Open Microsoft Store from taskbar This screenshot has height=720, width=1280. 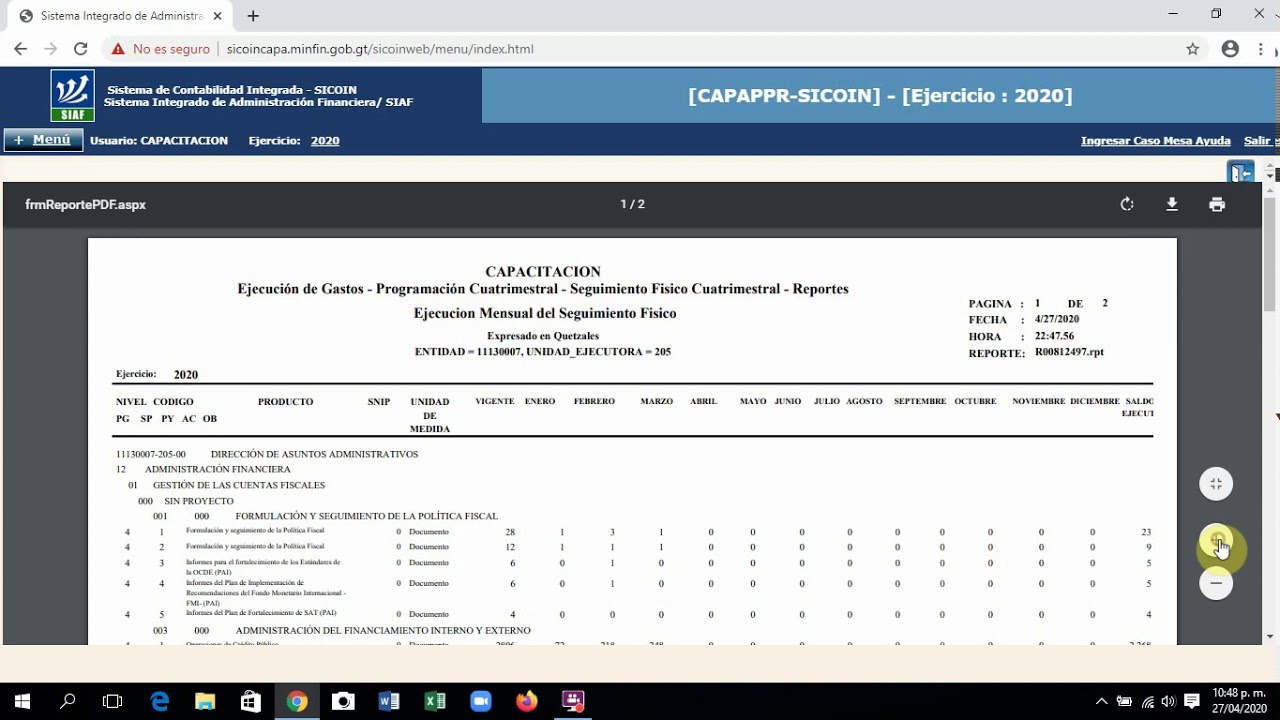coord(251,701)
